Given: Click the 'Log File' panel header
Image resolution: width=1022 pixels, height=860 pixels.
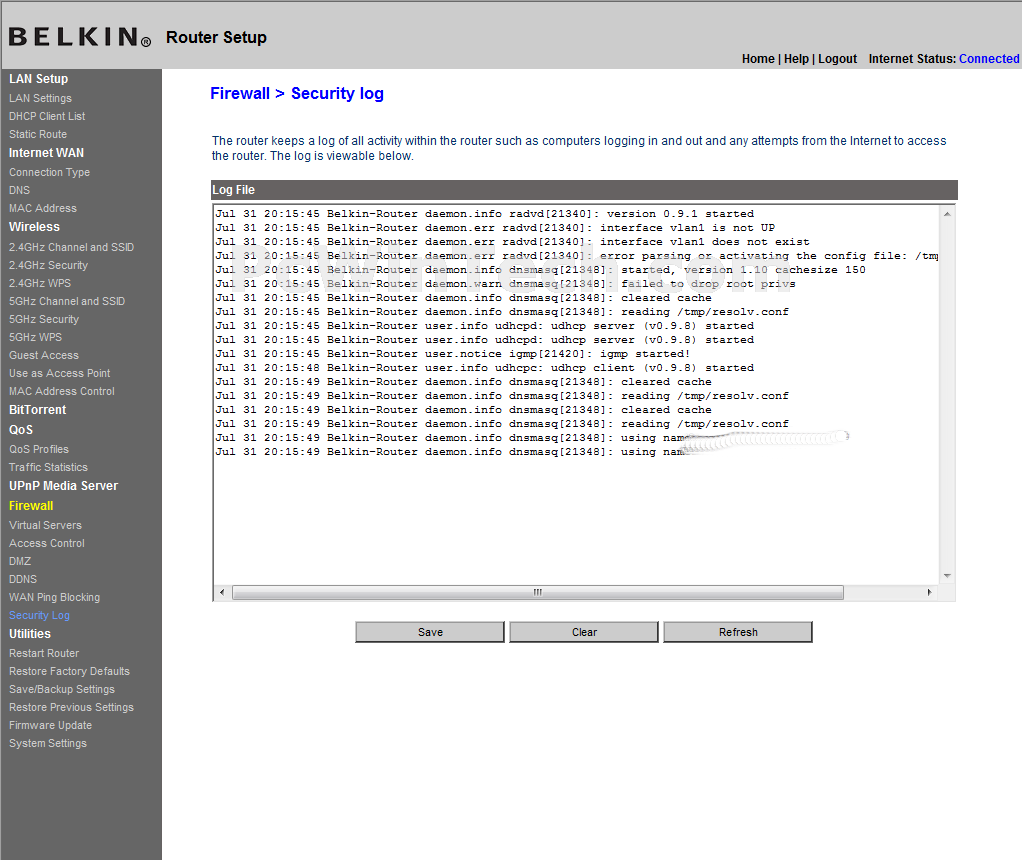Looking at the screenshot, I should coord(584,190).
